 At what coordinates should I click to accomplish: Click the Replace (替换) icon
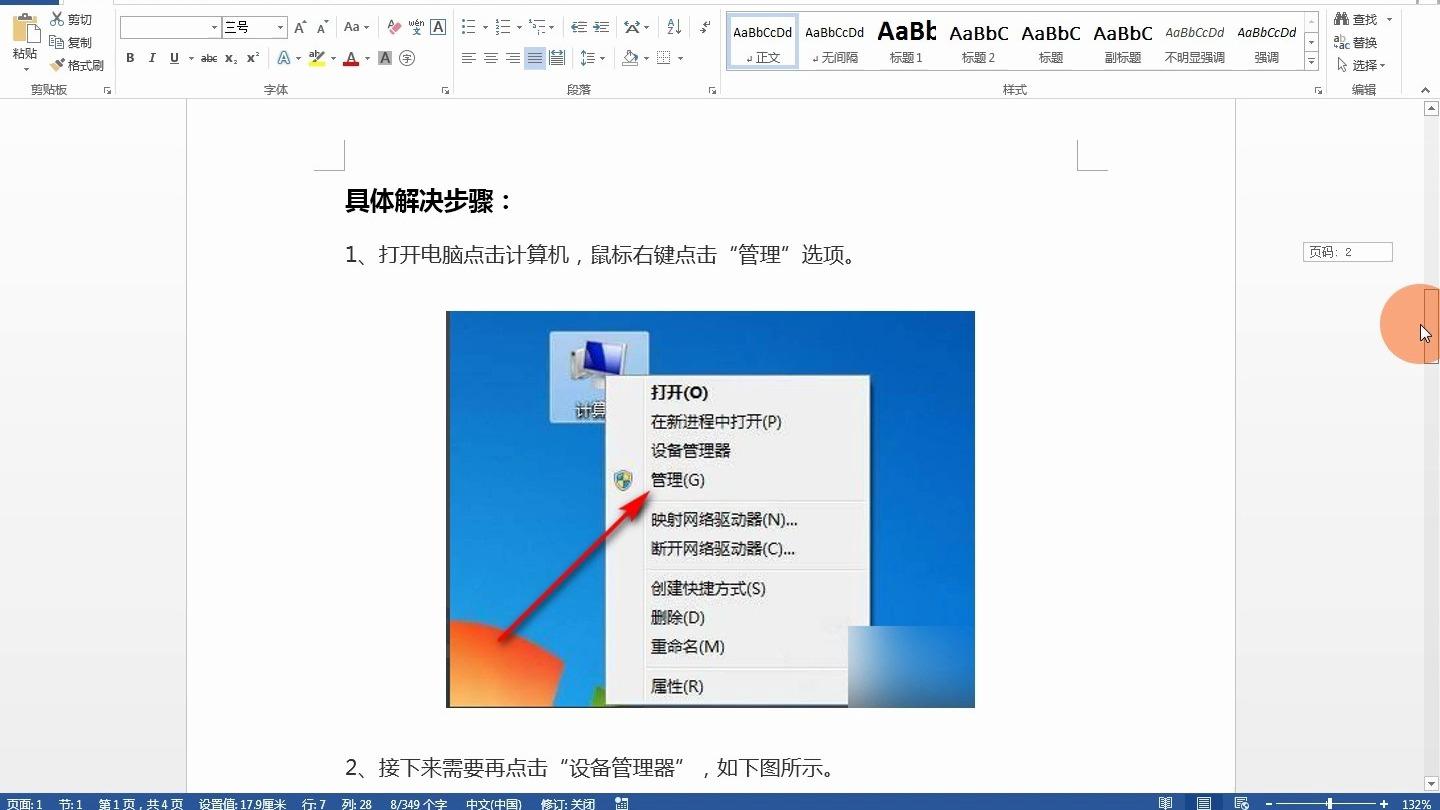[1343, 42]
